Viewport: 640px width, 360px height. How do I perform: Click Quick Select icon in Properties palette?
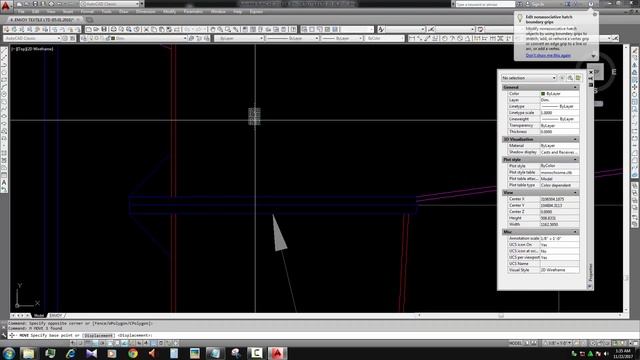pos(578,78)
